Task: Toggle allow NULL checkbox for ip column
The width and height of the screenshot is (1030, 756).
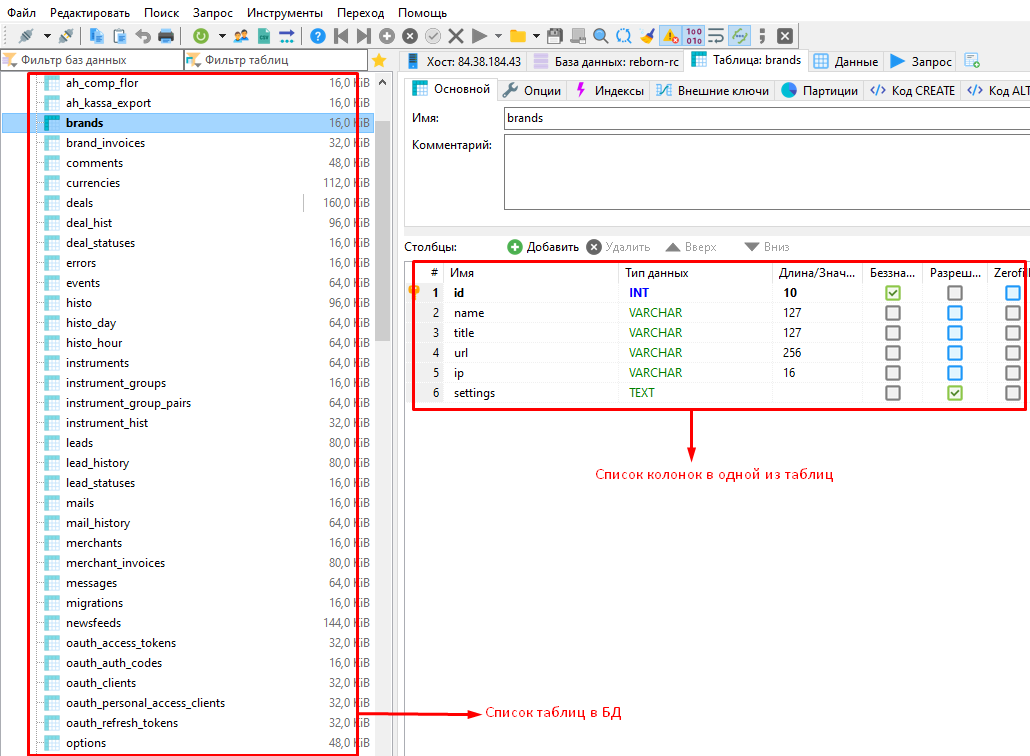Action: coord(954,373)
